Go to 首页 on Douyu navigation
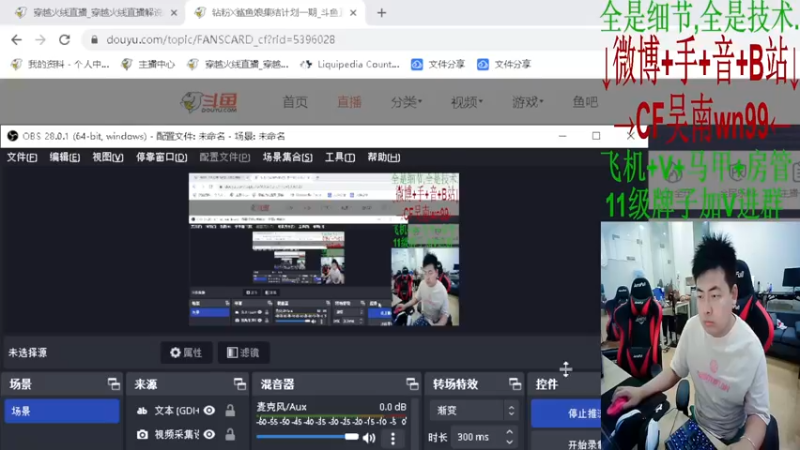The height and width of the screenshot is (450, 800). point(295,102)
